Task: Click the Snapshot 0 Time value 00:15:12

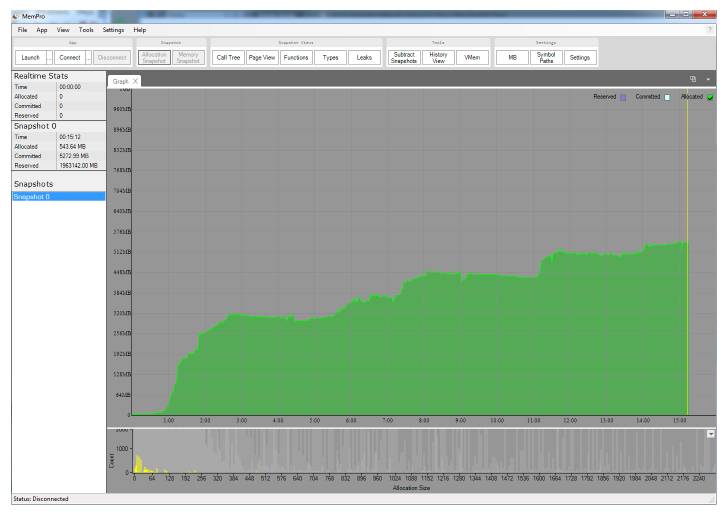Action: click(x=70, y=137)
